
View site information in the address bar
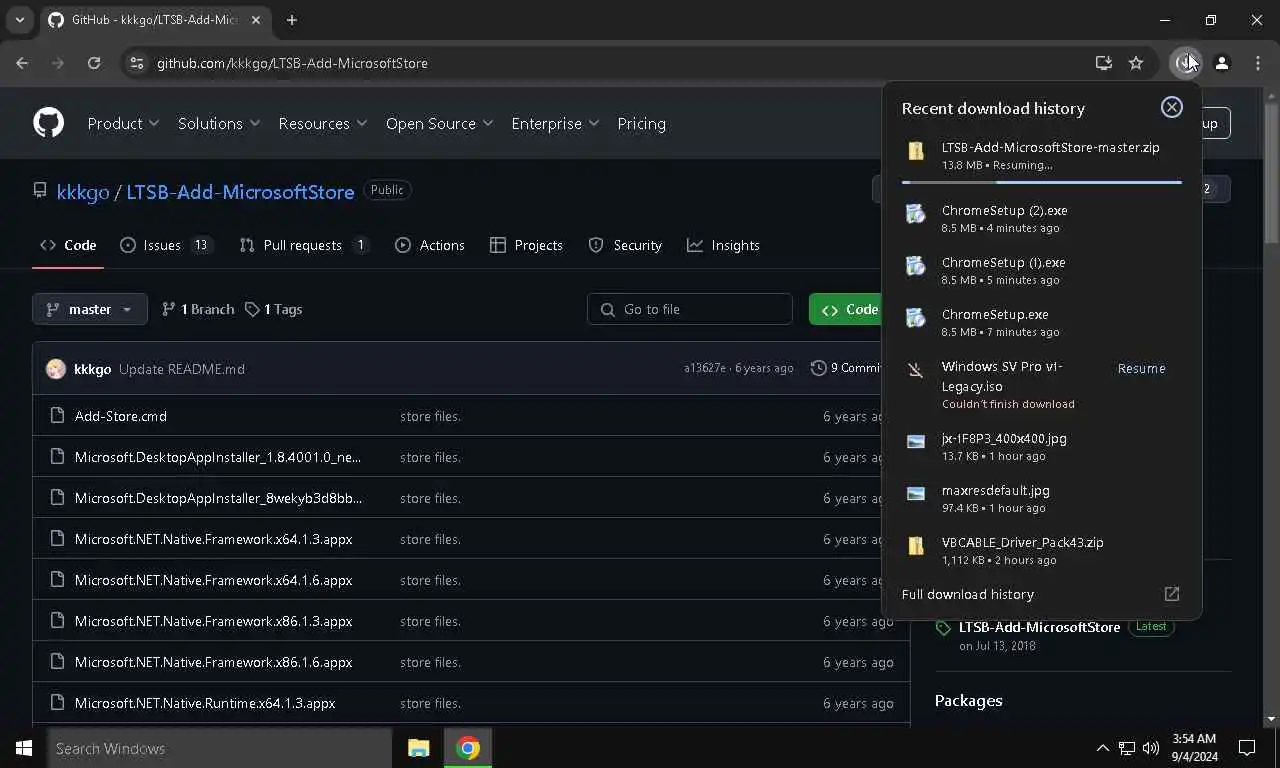pyautogui.click(x=137, y=63)
